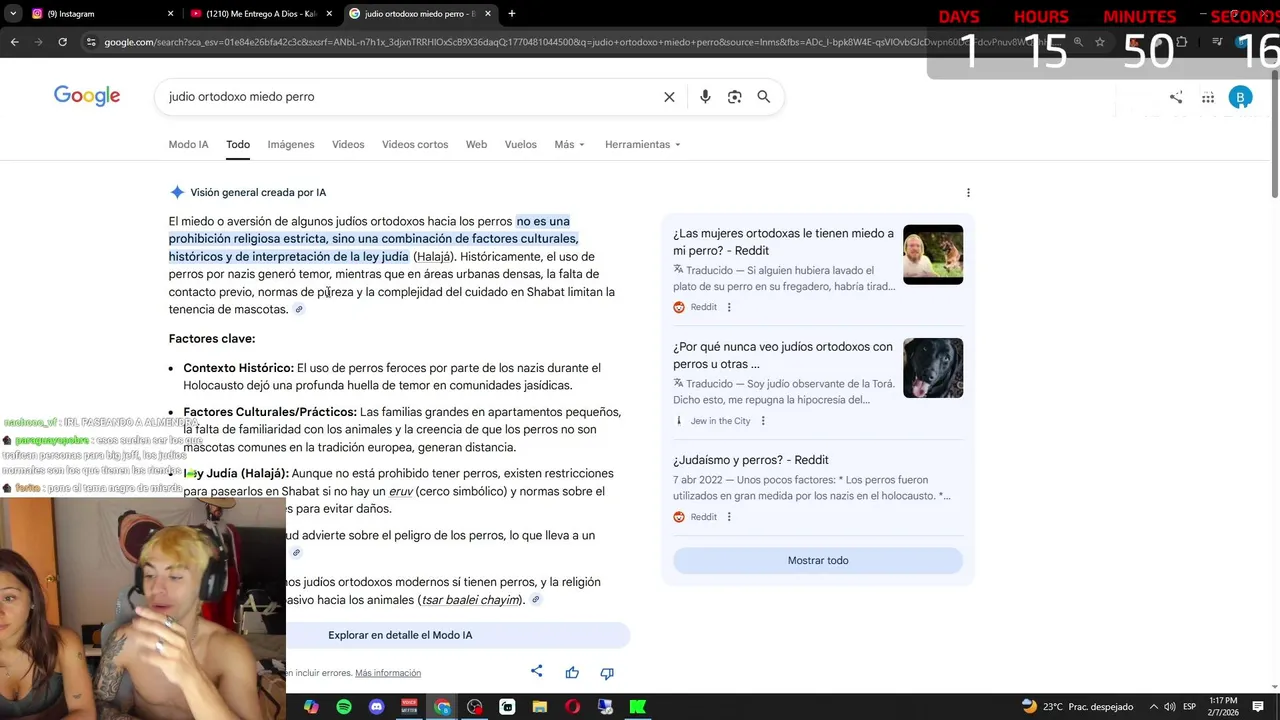The width and height of the screenshot is (1280, 720).
Task: Open the man with dog thumbnail
Action: tap(933, 255)
